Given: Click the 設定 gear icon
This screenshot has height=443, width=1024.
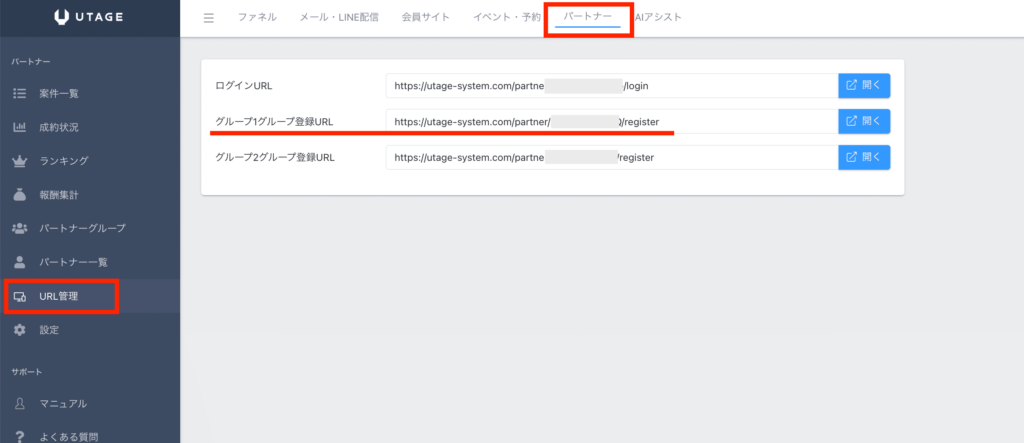Looking at the screenshot, I should [20, 330].
